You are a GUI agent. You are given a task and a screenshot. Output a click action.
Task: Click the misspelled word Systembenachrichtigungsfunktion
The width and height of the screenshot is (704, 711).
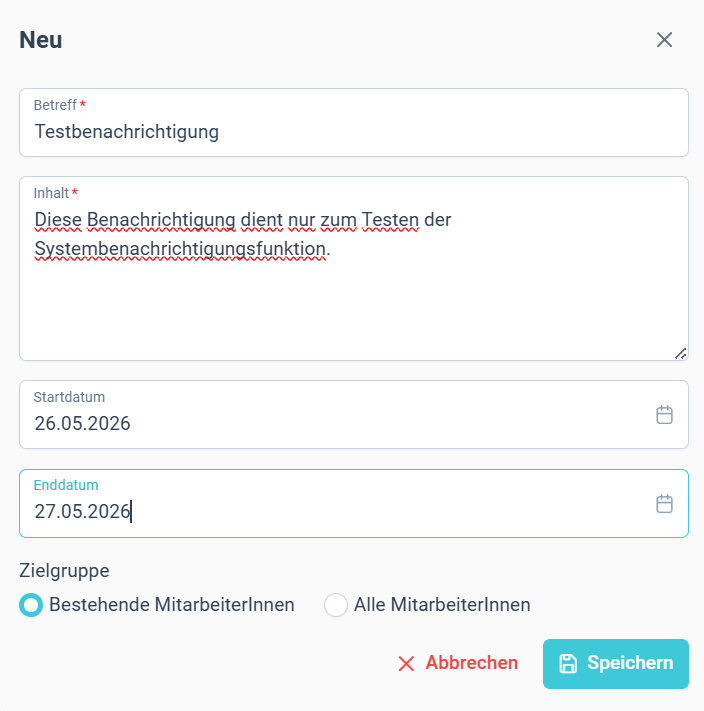(x=182, y=249)
